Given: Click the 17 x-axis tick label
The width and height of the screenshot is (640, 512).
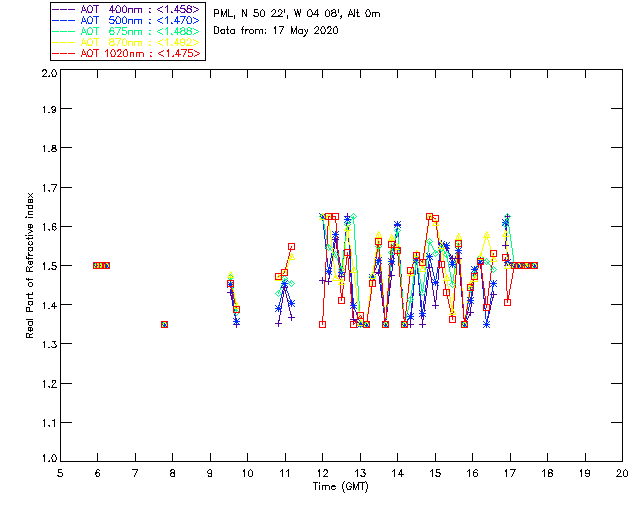Looking at the screenshot, I should (x=510, y=473).
